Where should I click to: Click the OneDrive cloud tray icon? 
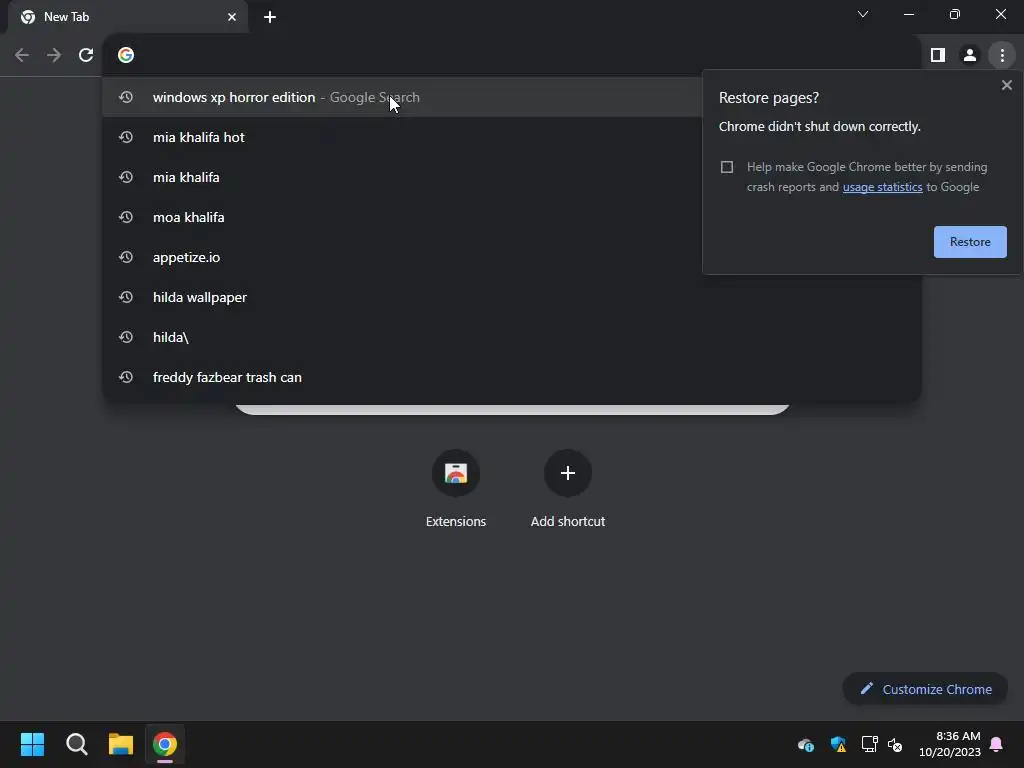[x=806, y=744]
